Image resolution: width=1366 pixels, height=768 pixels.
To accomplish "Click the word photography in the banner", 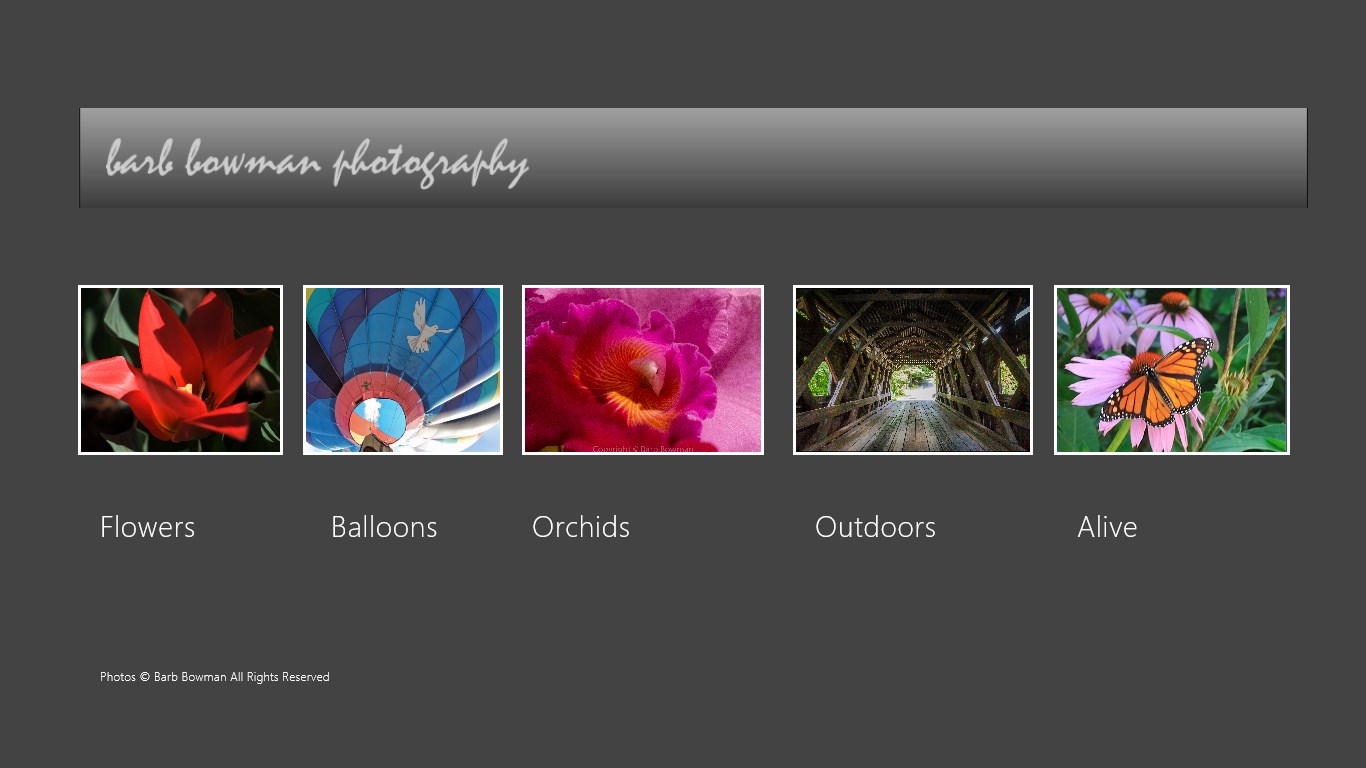I will click(431, 163).
